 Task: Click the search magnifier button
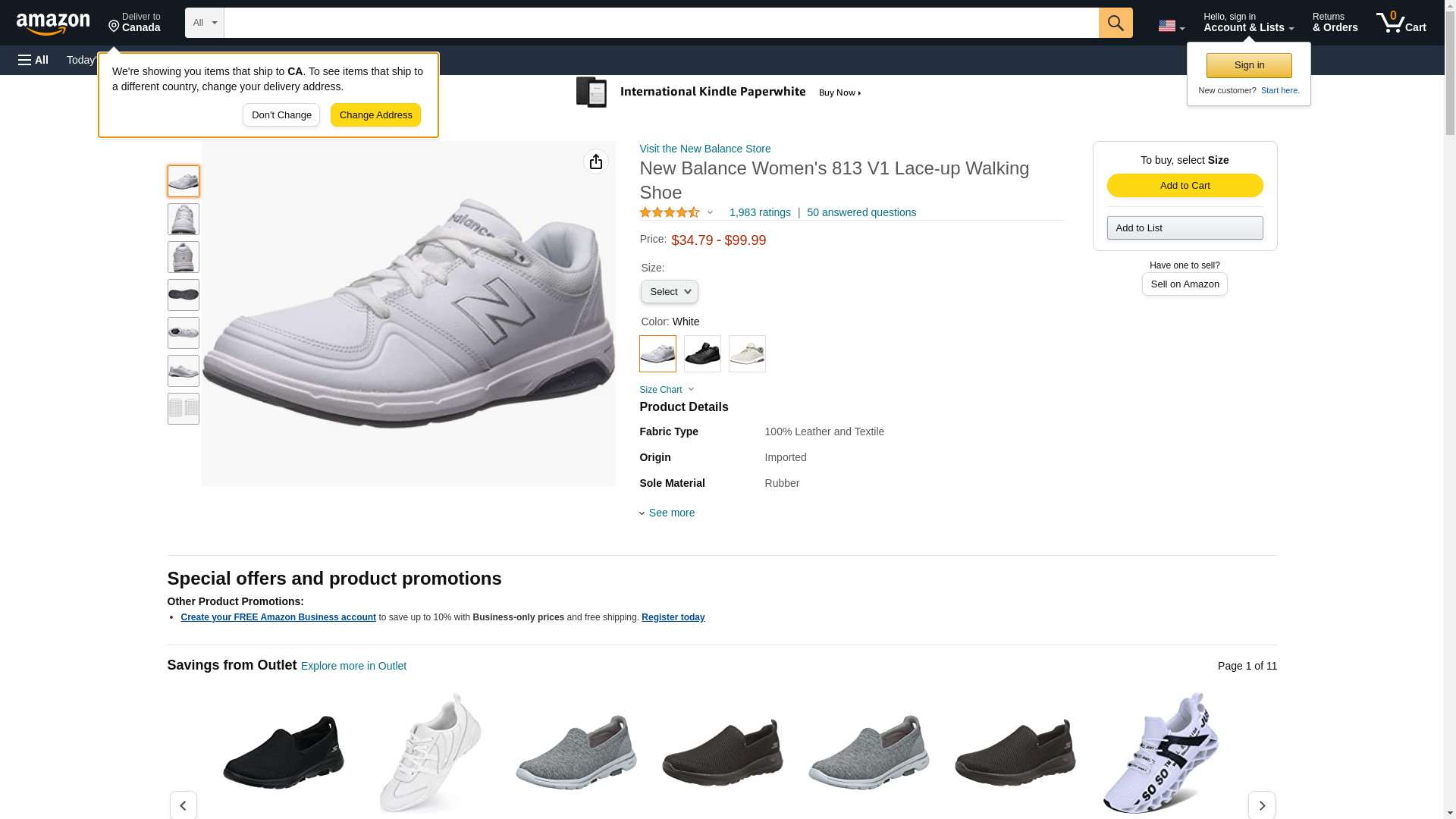coord(1115,23)
